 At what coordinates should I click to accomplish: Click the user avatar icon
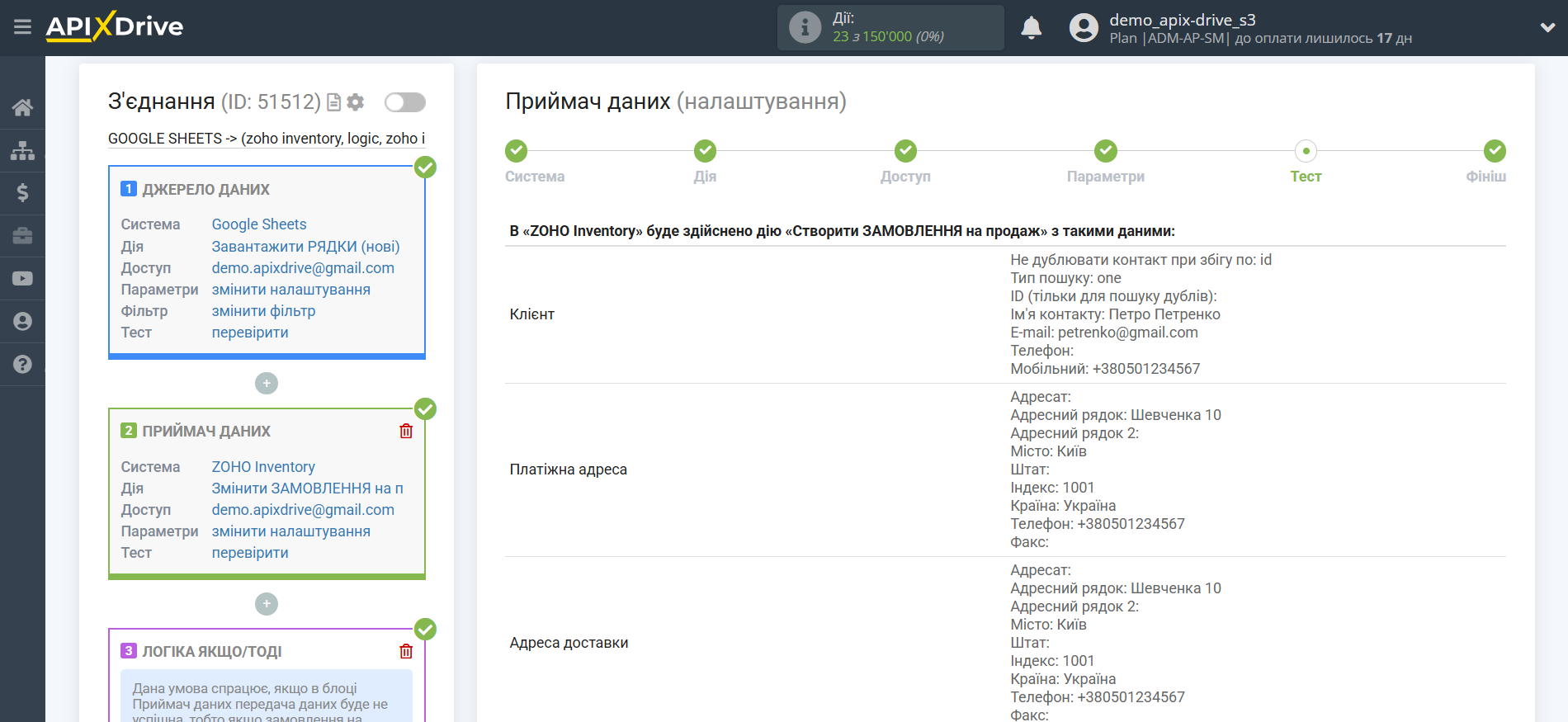1084,28
